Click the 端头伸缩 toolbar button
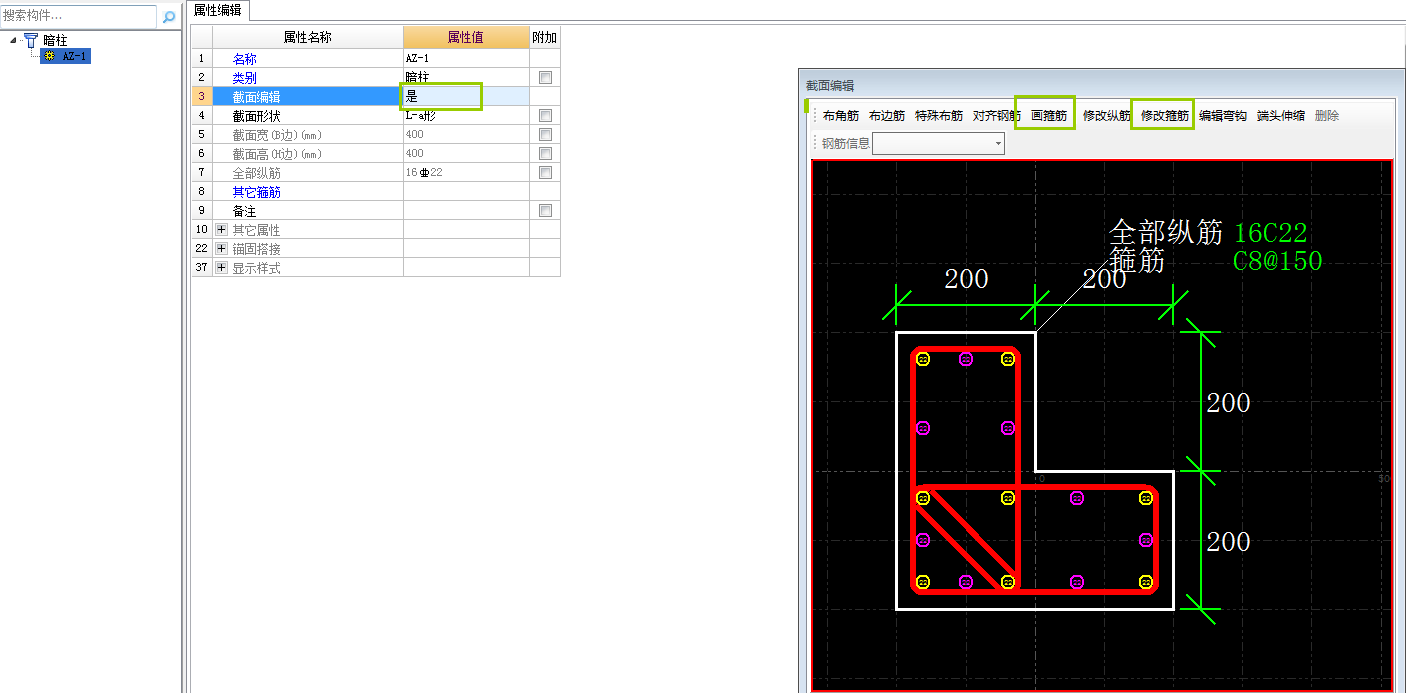The image size is (1406, 693). coord(1281,116)
